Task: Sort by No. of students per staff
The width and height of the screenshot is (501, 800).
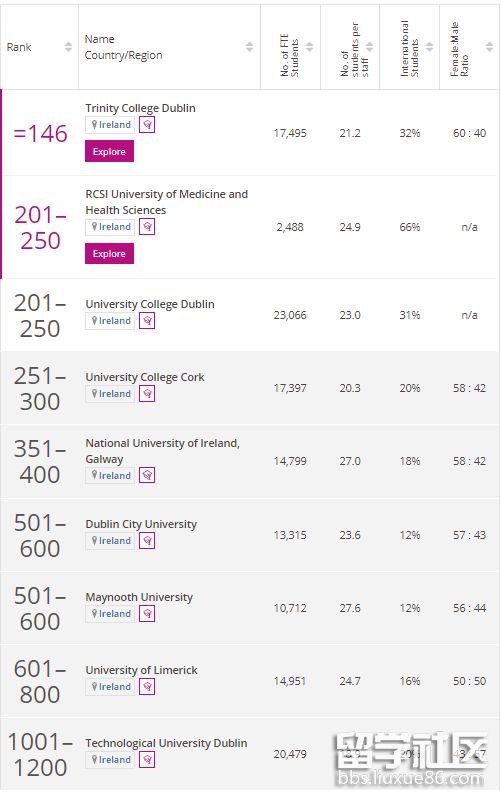Action: (370, 47)
